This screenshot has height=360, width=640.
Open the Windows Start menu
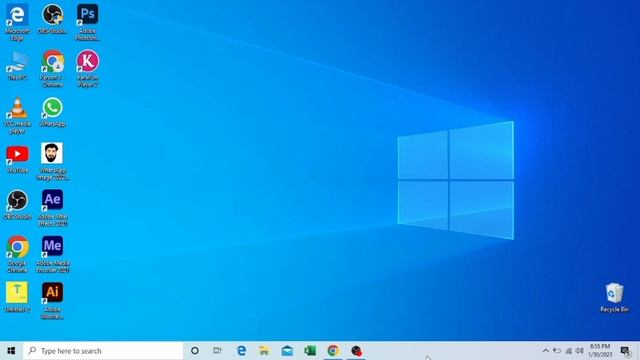point(11,351)
